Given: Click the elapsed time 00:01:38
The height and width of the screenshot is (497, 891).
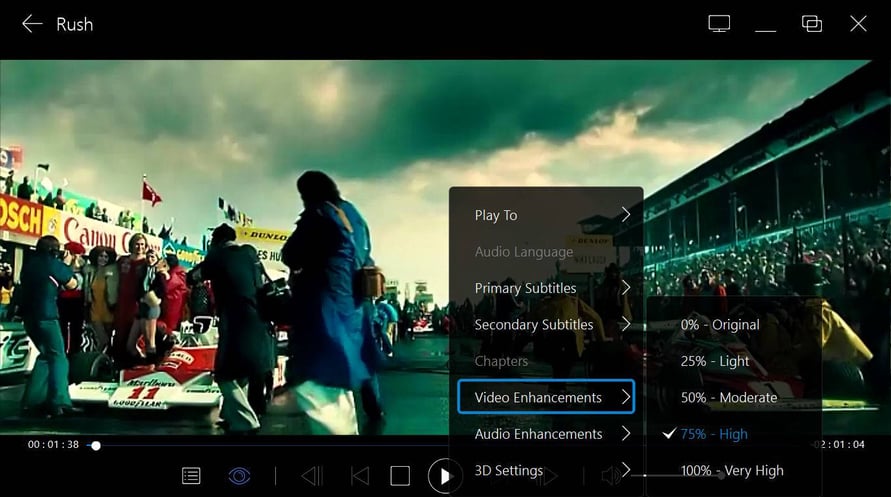Looking at the screenshot, I should (53, 445).
